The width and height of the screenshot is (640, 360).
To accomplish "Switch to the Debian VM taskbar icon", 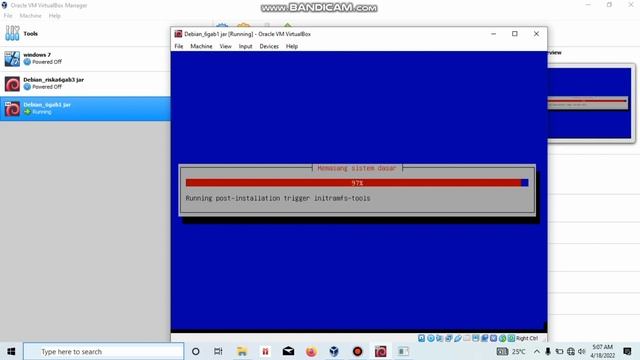I will pyautogui.click(x=380, y=351).
